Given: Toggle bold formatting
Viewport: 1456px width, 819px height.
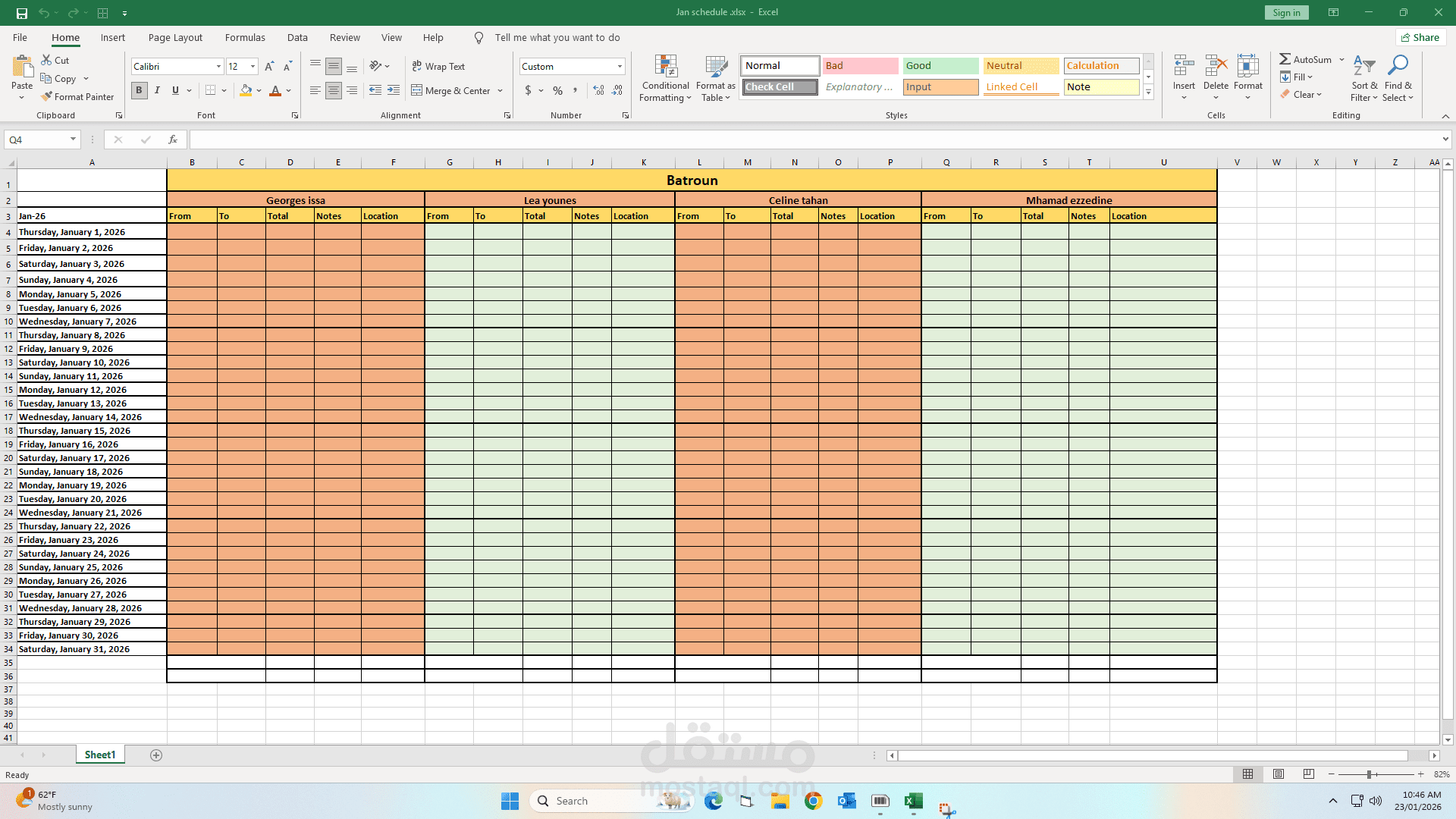Looking at the screenshot, I should click(139, 90).
